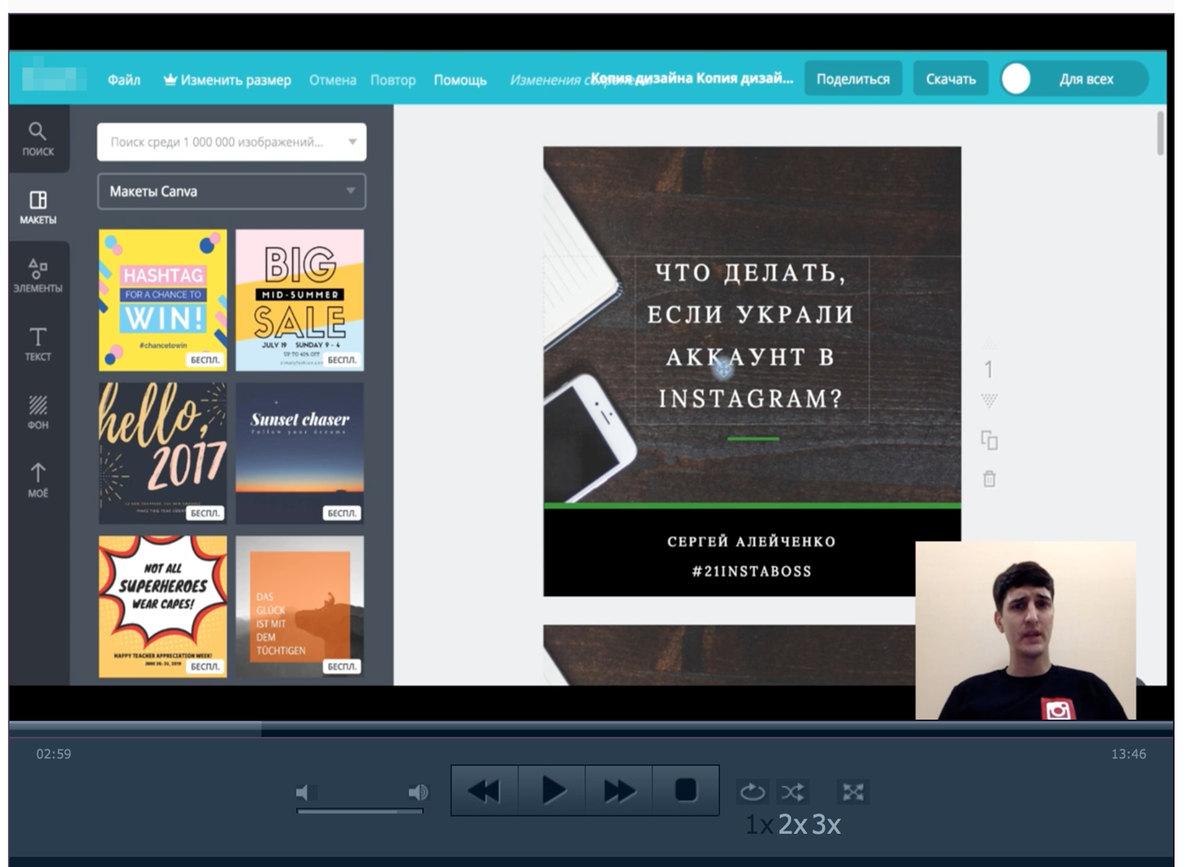Click Отмена undo in top bar
Image resolution: width=1200 pixels, height=867 pixels.
pyautogui.click(x=332, y=80)
